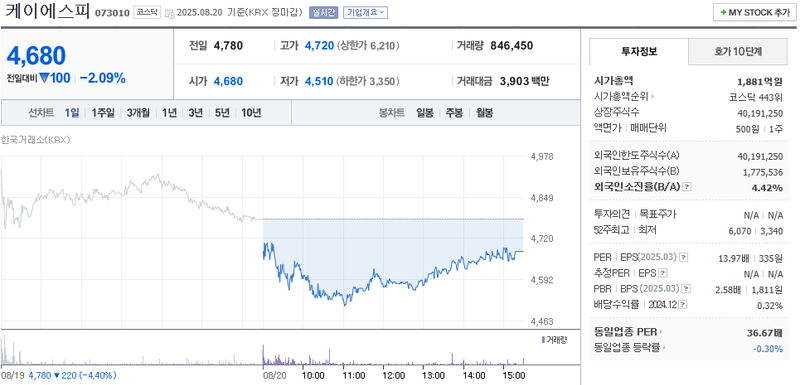
Task: Switch to the 호가10단계 tab
Action: pyautogui.click(x=738, y=51)
